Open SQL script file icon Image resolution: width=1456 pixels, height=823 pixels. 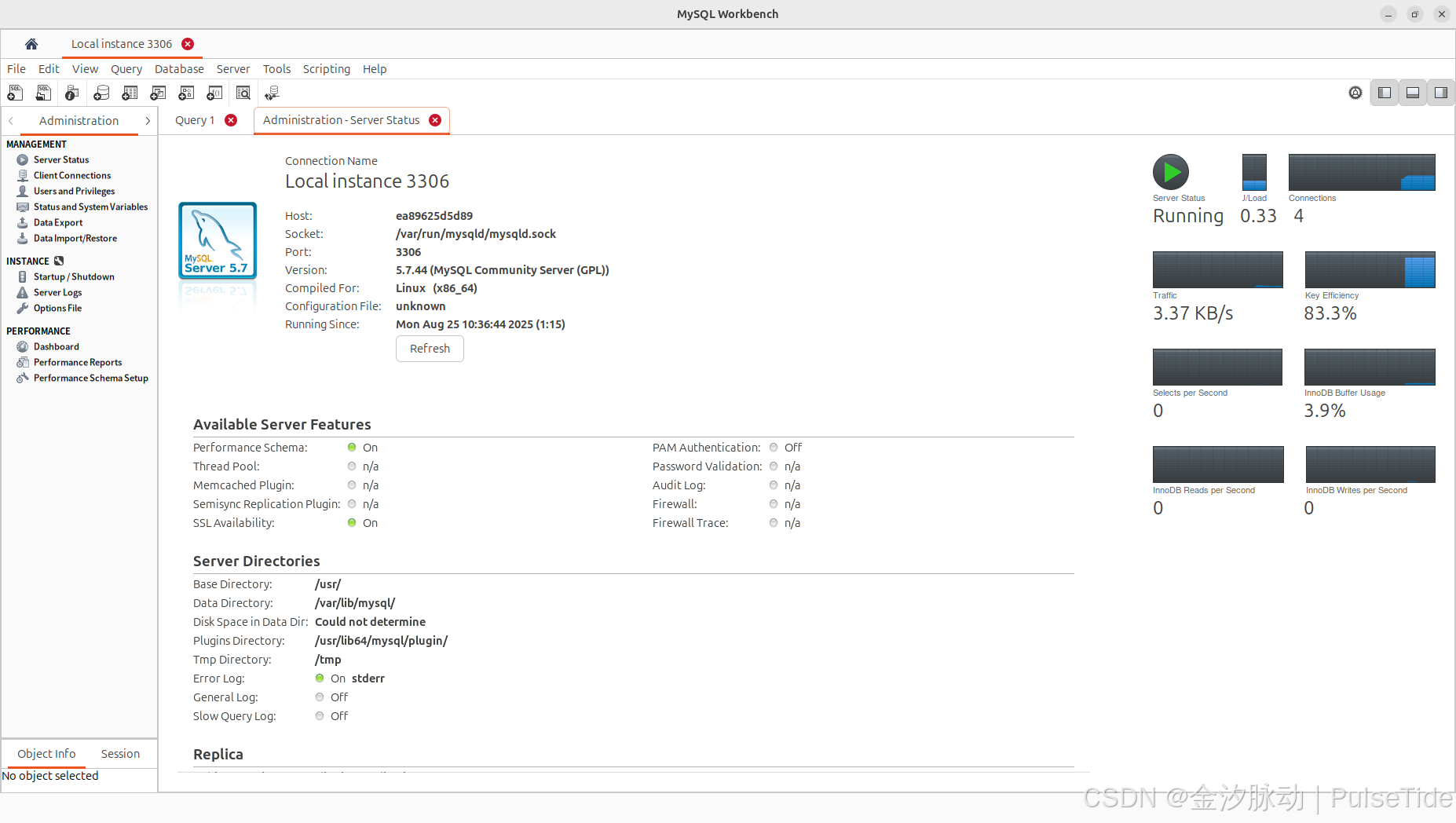tap(43, 93)
